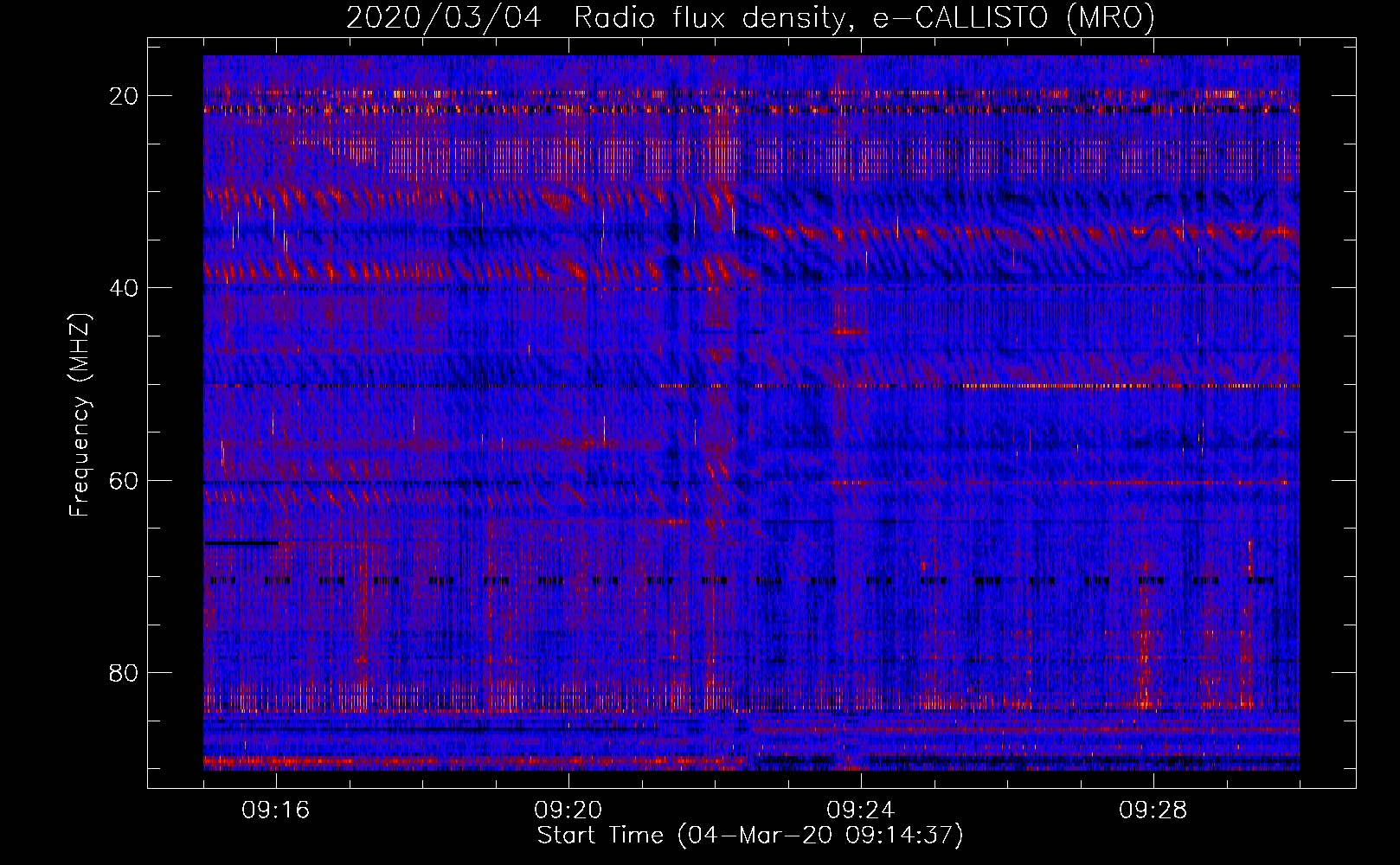Click the 09:20 time tick label
The width and height of the screenshot is (1400, 865).
pyautogui.click(x=568, y=811)
